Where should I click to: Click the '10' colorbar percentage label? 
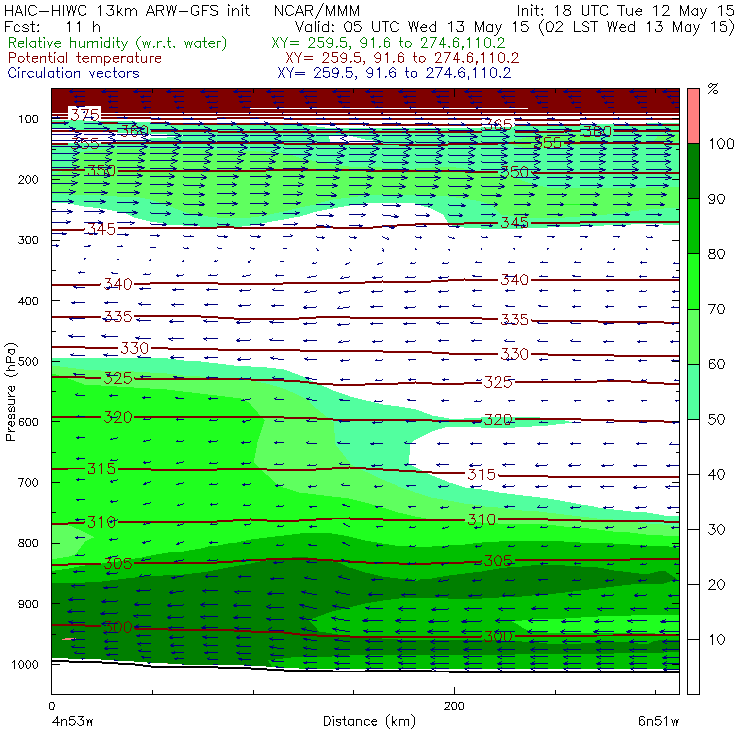717,640
